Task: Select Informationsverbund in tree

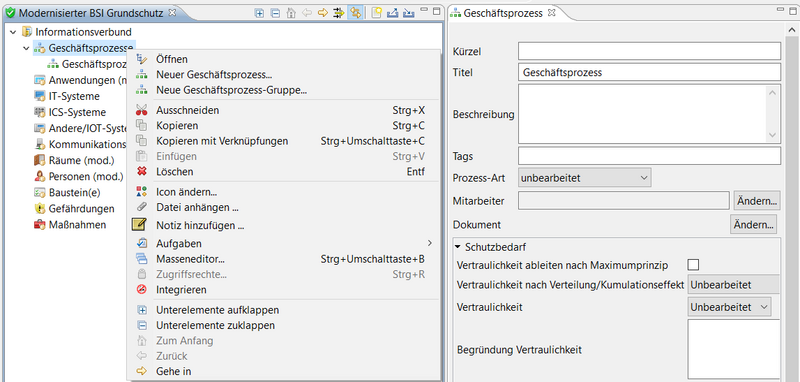Action: (x=83, y=32)
